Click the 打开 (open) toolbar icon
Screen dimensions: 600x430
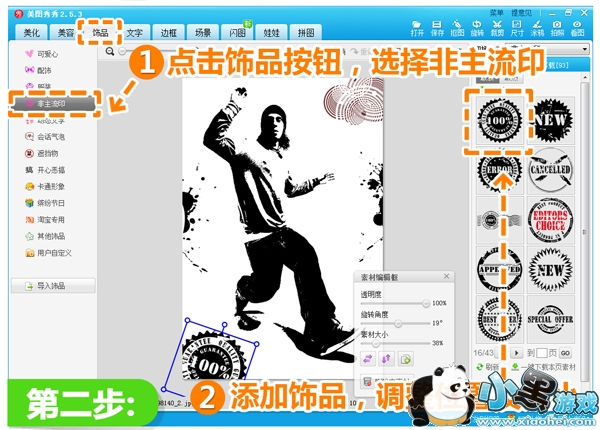(x=417, y=28)
